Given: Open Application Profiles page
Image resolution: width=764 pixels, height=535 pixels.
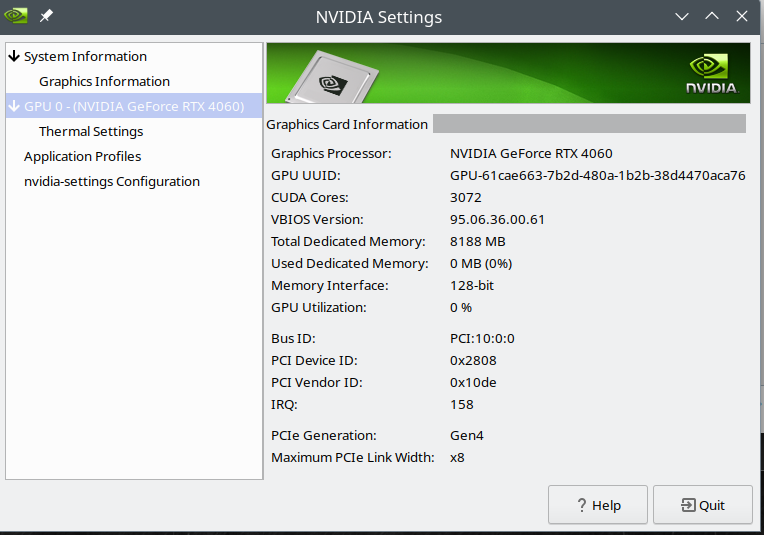Looking at the screenshot, I should (x=82, y=156).
